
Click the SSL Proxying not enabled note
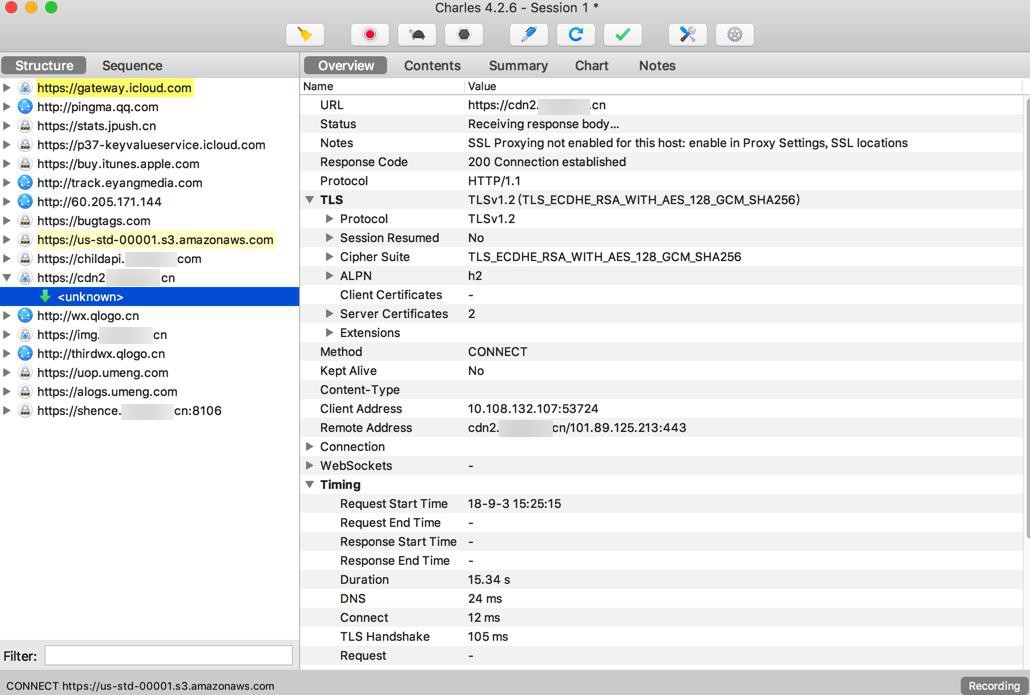[688, 143]
